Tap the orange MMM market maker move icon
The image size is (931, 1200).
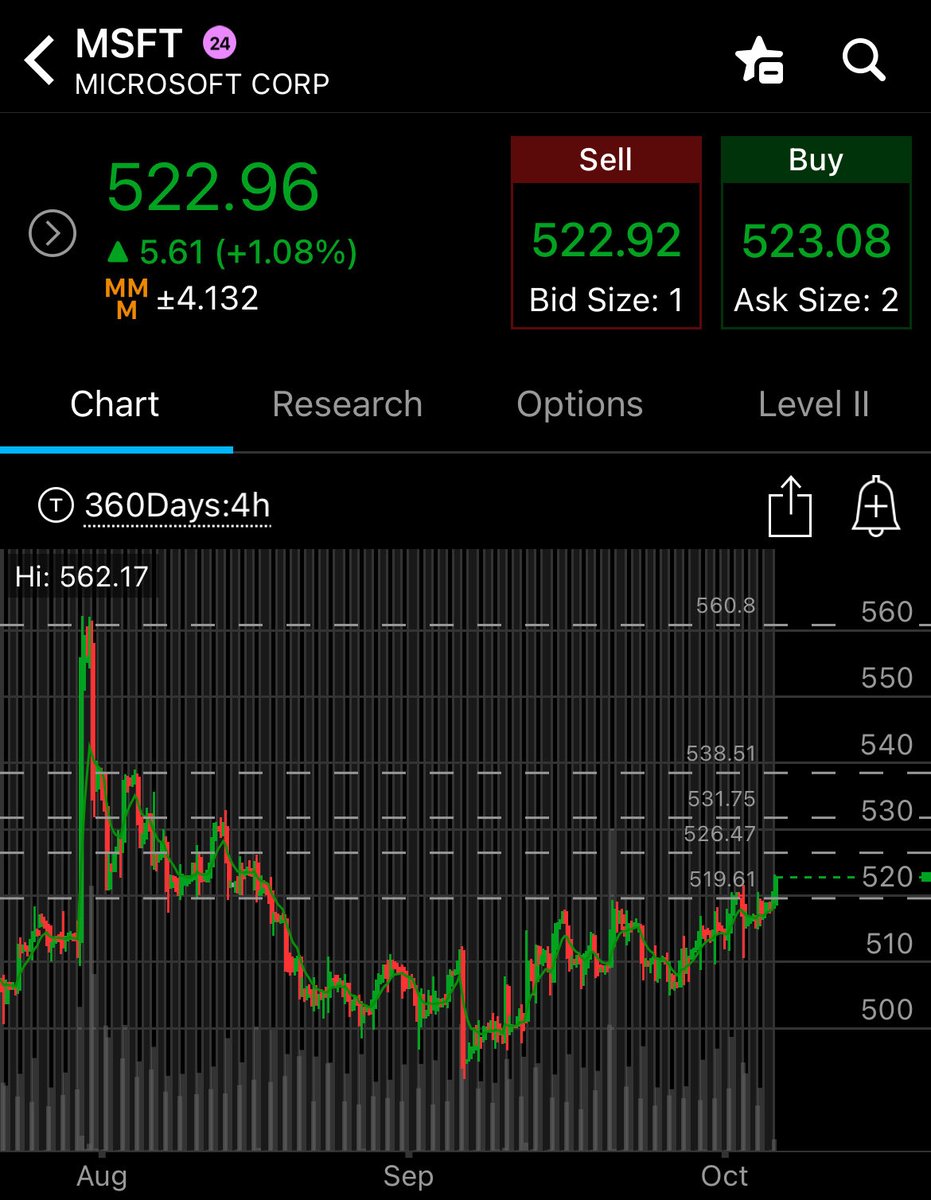pyautogui.click(x=126, y=300)
